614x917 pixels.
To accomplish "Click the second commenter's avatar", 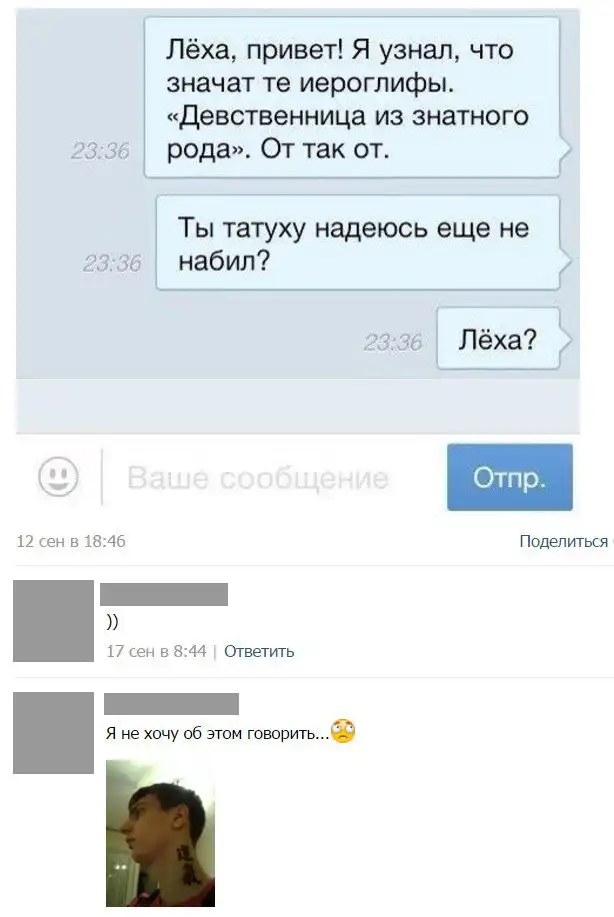I will (53, 733).
